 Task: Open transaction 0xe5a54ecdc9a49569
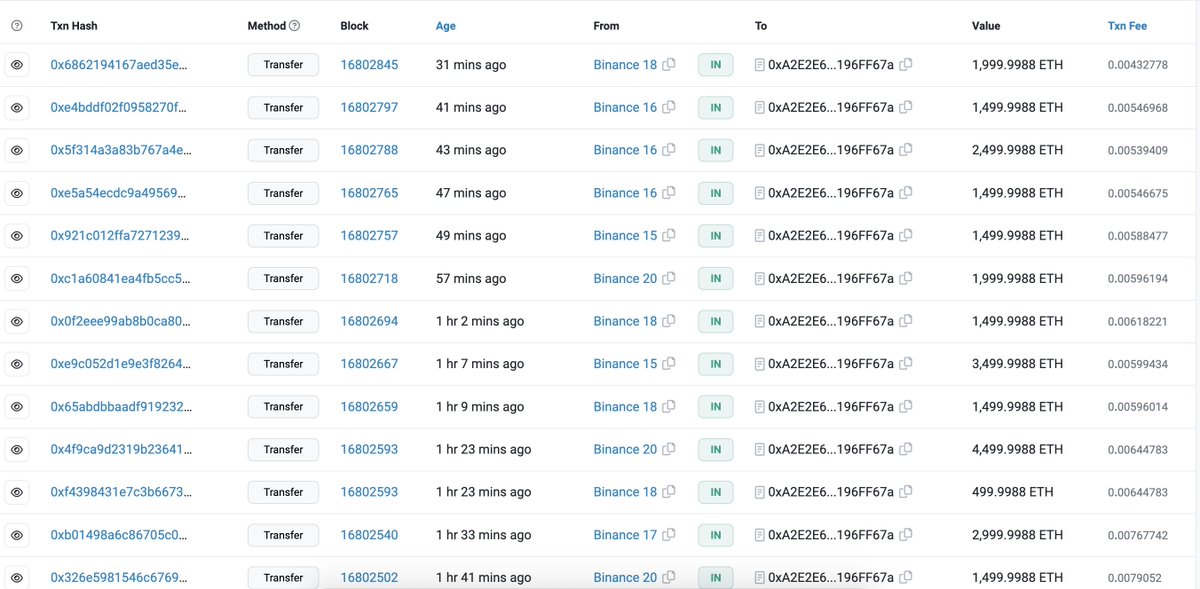coord(119,193)
